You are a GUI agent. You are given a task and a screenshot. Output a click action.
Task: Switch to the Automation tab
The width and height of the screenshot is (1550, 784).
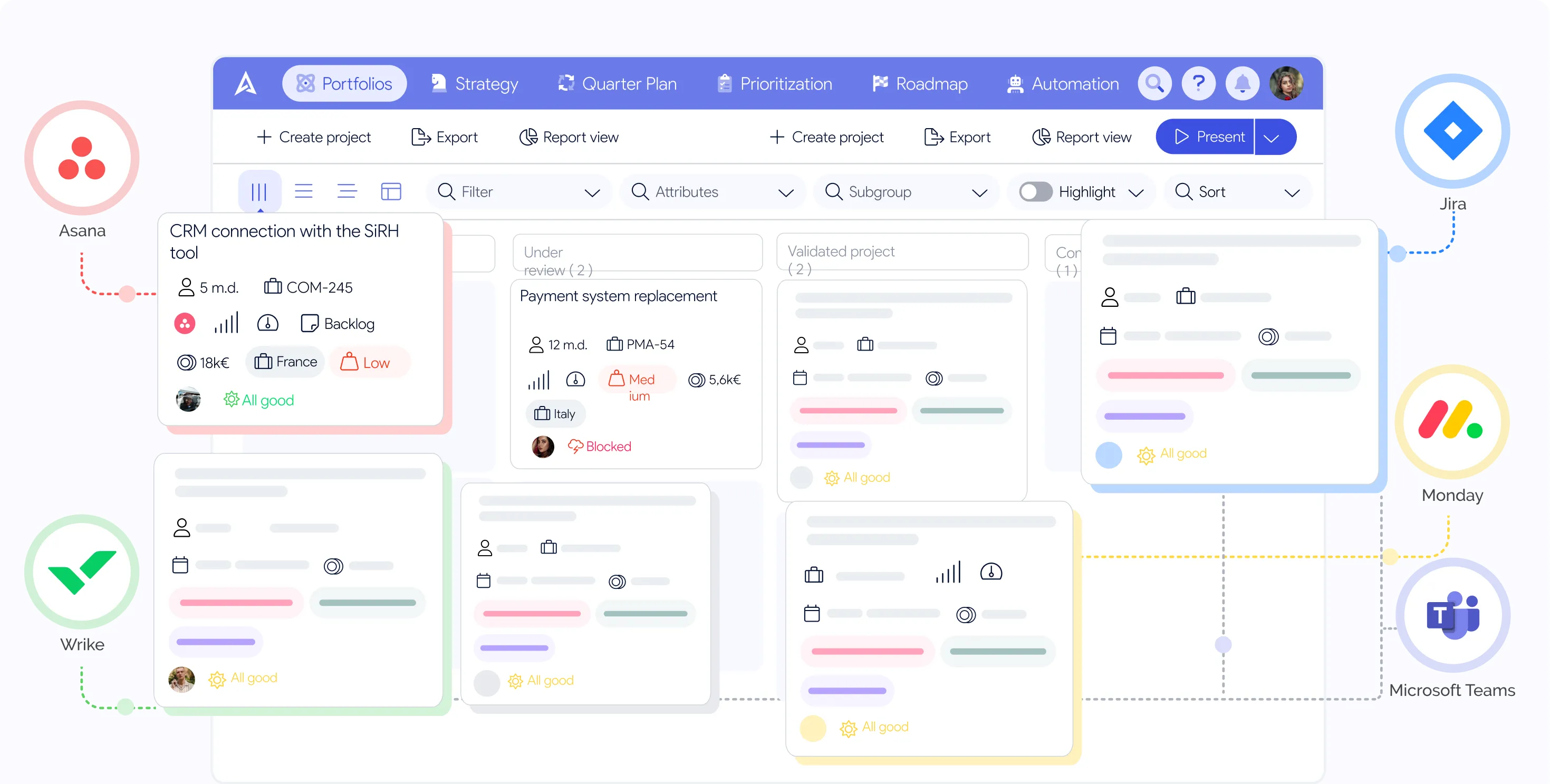[x=1063, y=83]
